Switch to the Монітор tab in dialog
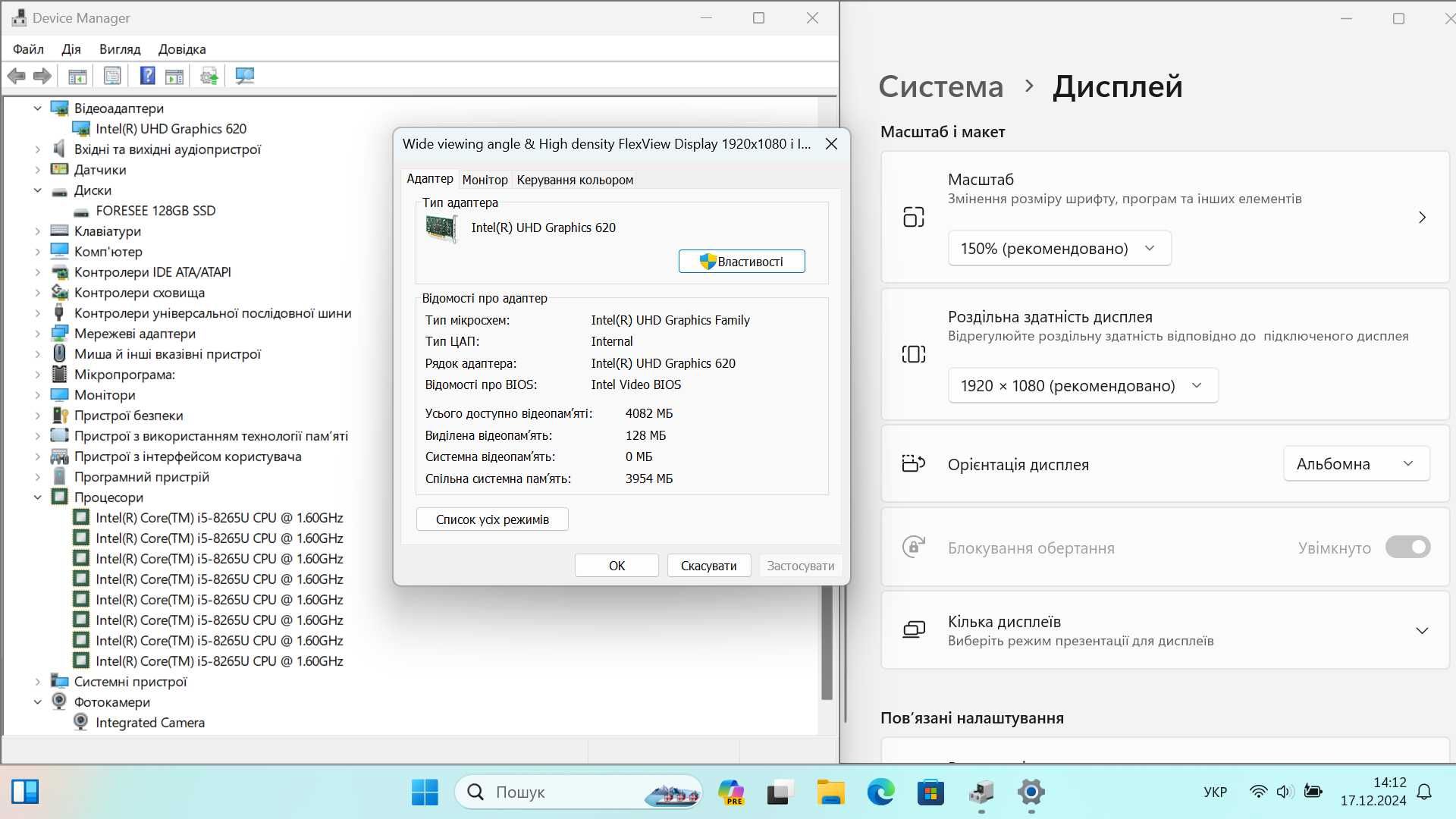Viewport: 1456px width, 819px height. (x=485, y=180)
